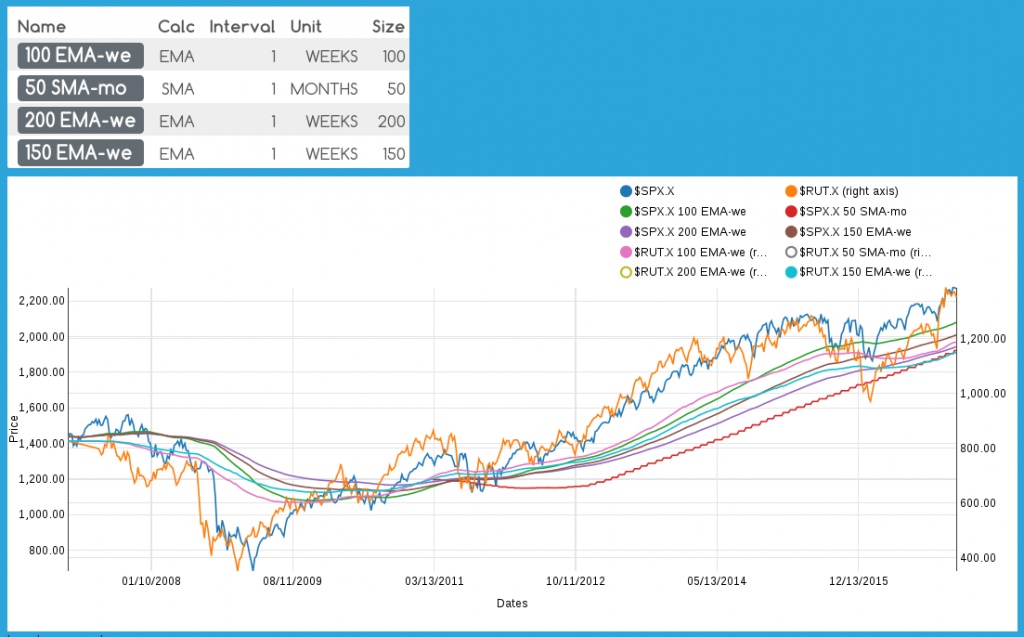Click the 03/13/2011 date axis label
The image size is (1024, 637).
(434, 581)
